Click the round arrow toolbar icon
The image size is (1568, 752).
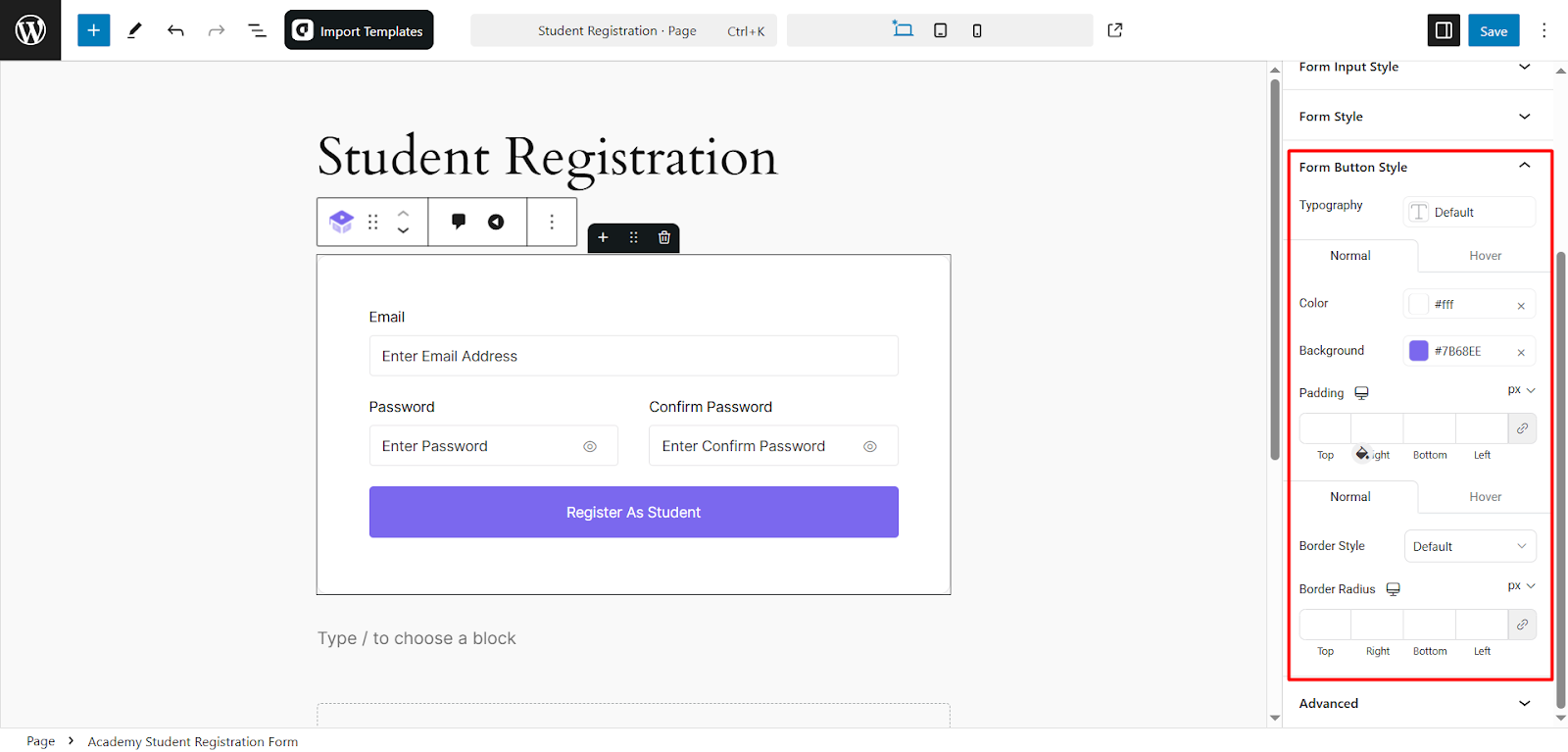[496, 222]
